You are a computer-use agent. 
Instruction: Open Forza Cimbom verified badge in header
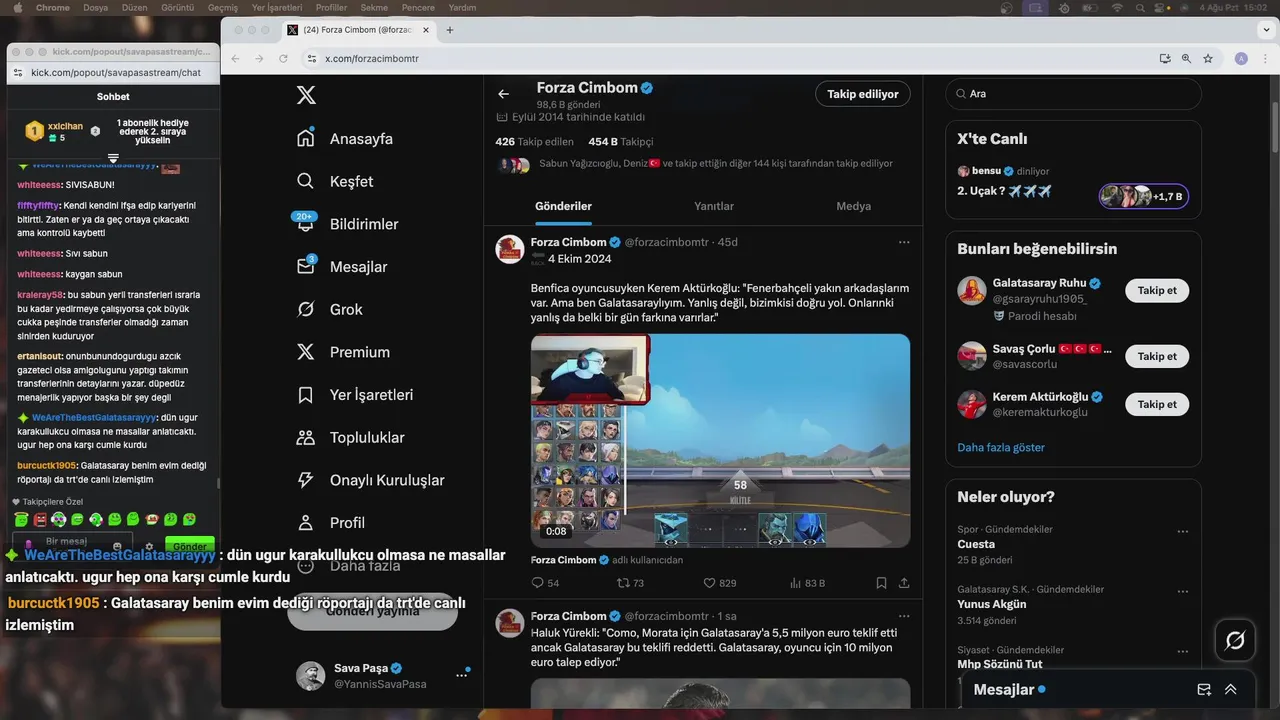(647, 88)
